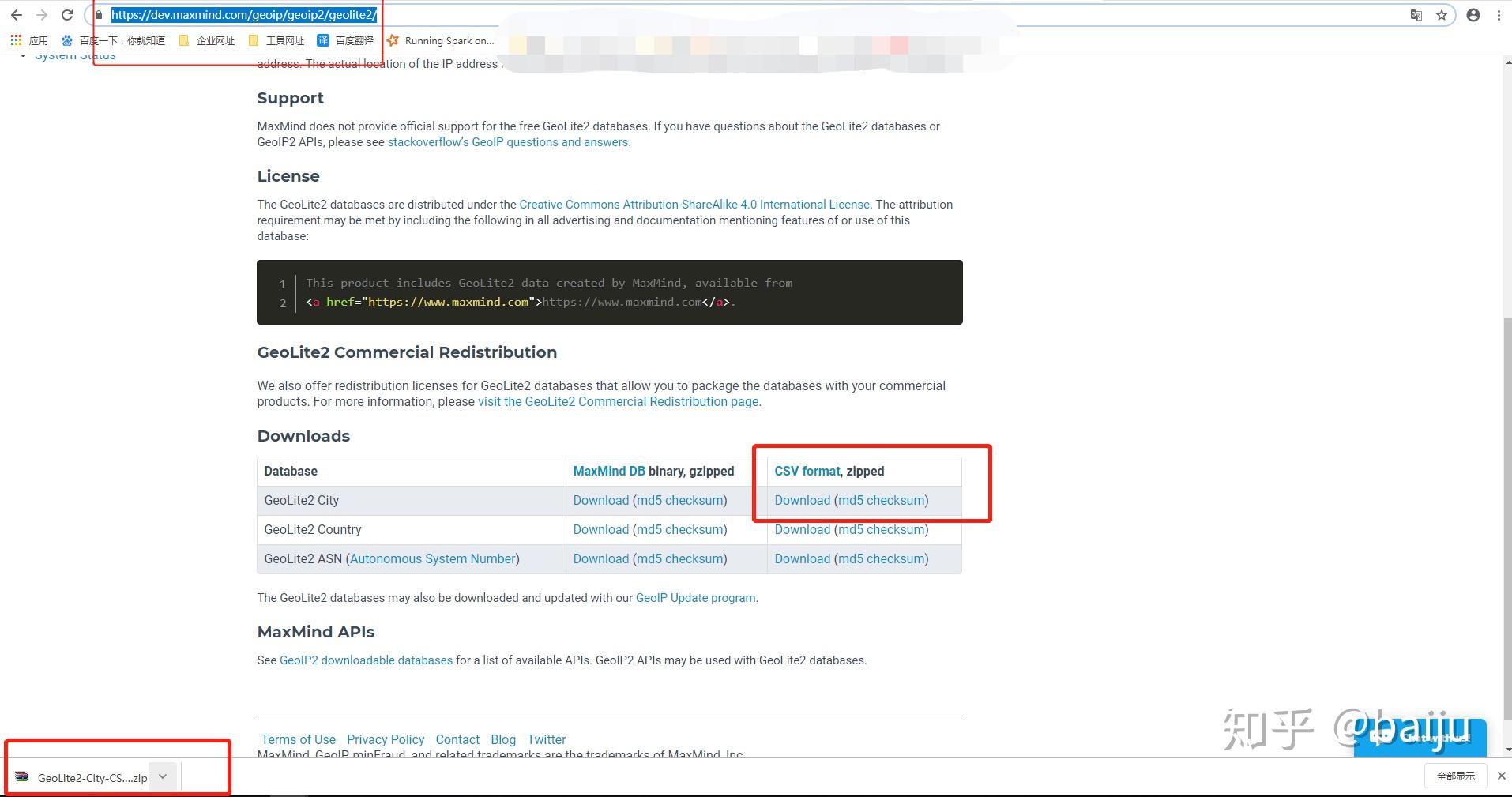Download GeoLite2 ASN MaxMind DB binary
Screen dimensions: 1512x797
601,559
